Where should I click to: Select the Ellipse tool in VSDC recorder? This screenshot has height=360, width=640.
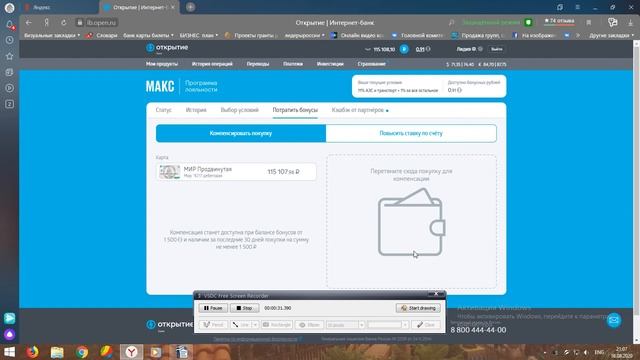pyautogui.click(x=309, y=325)
